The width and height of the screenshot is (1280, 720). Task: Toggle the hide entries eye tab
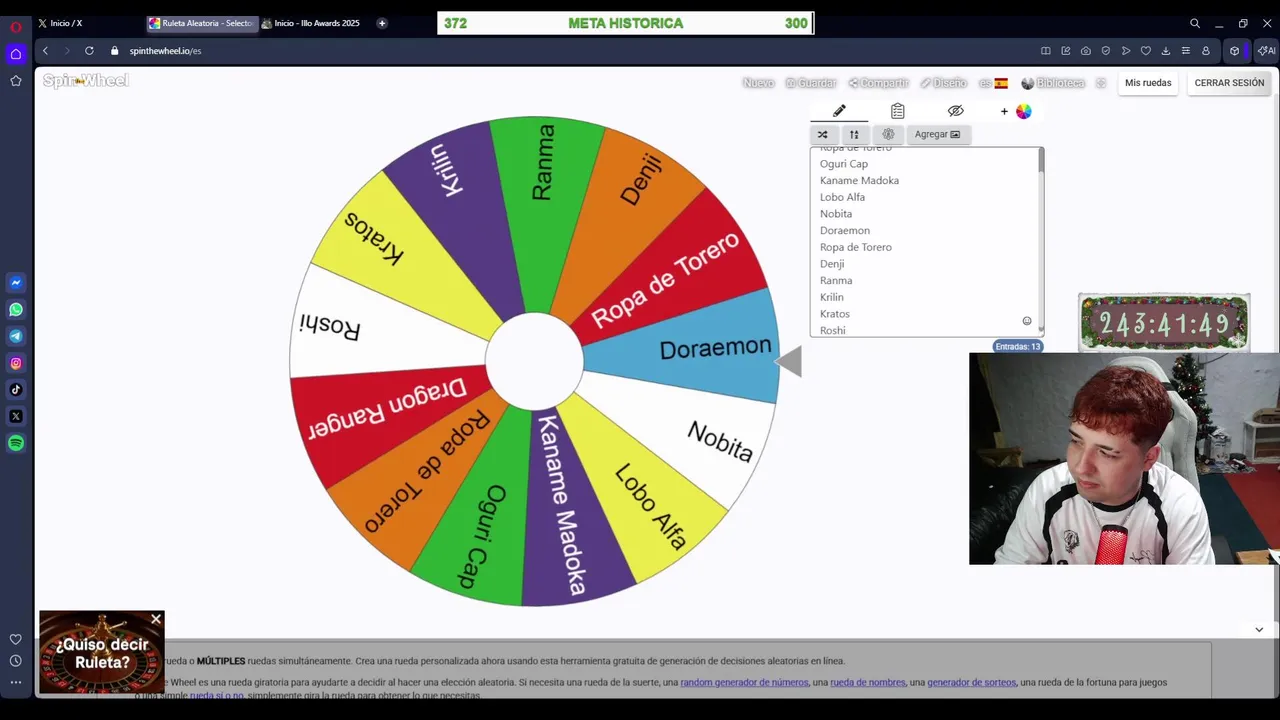coord(955,111)
